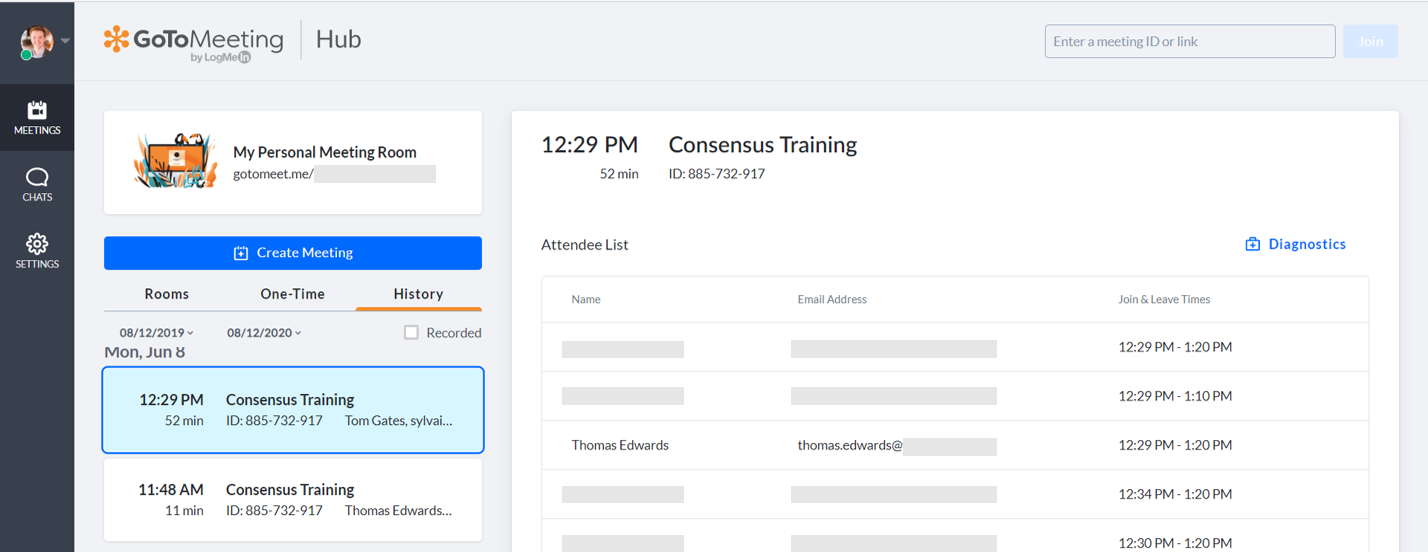Click Tom Gates attendee names in first session

coord(399,421)
